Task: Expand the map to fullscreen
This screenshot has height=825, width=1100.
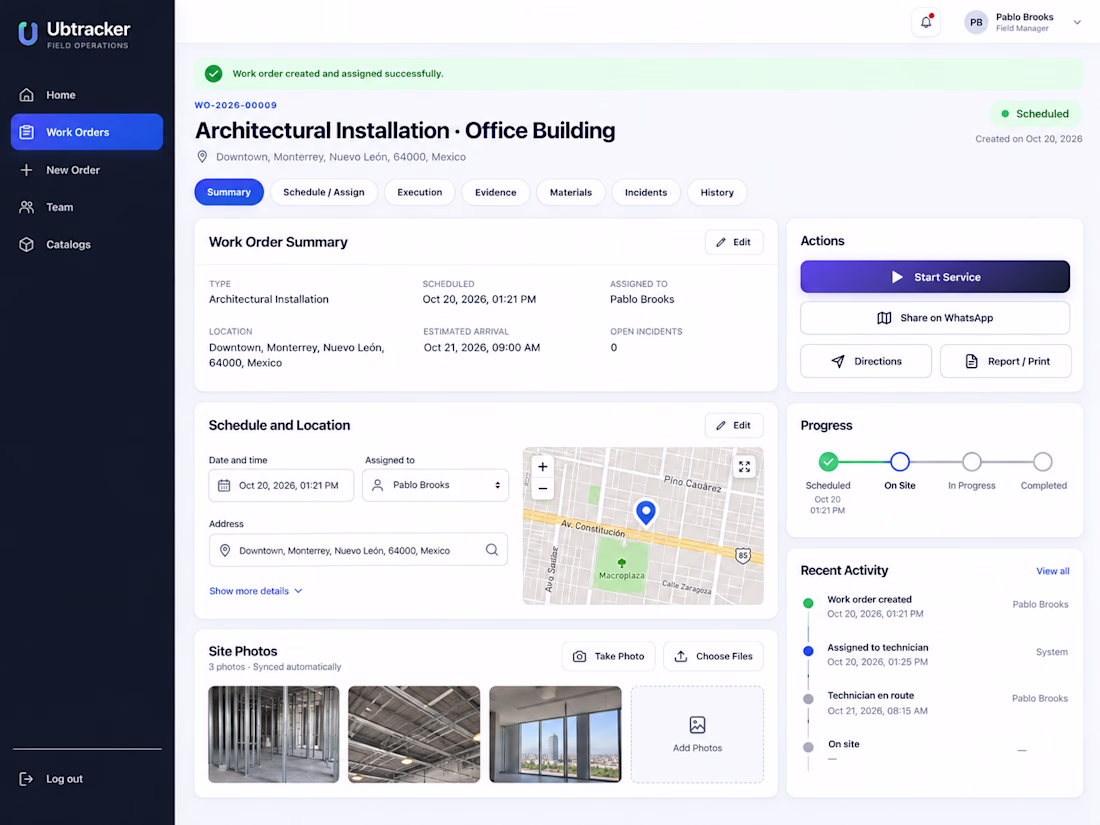Action: click(x=744, y=467)
